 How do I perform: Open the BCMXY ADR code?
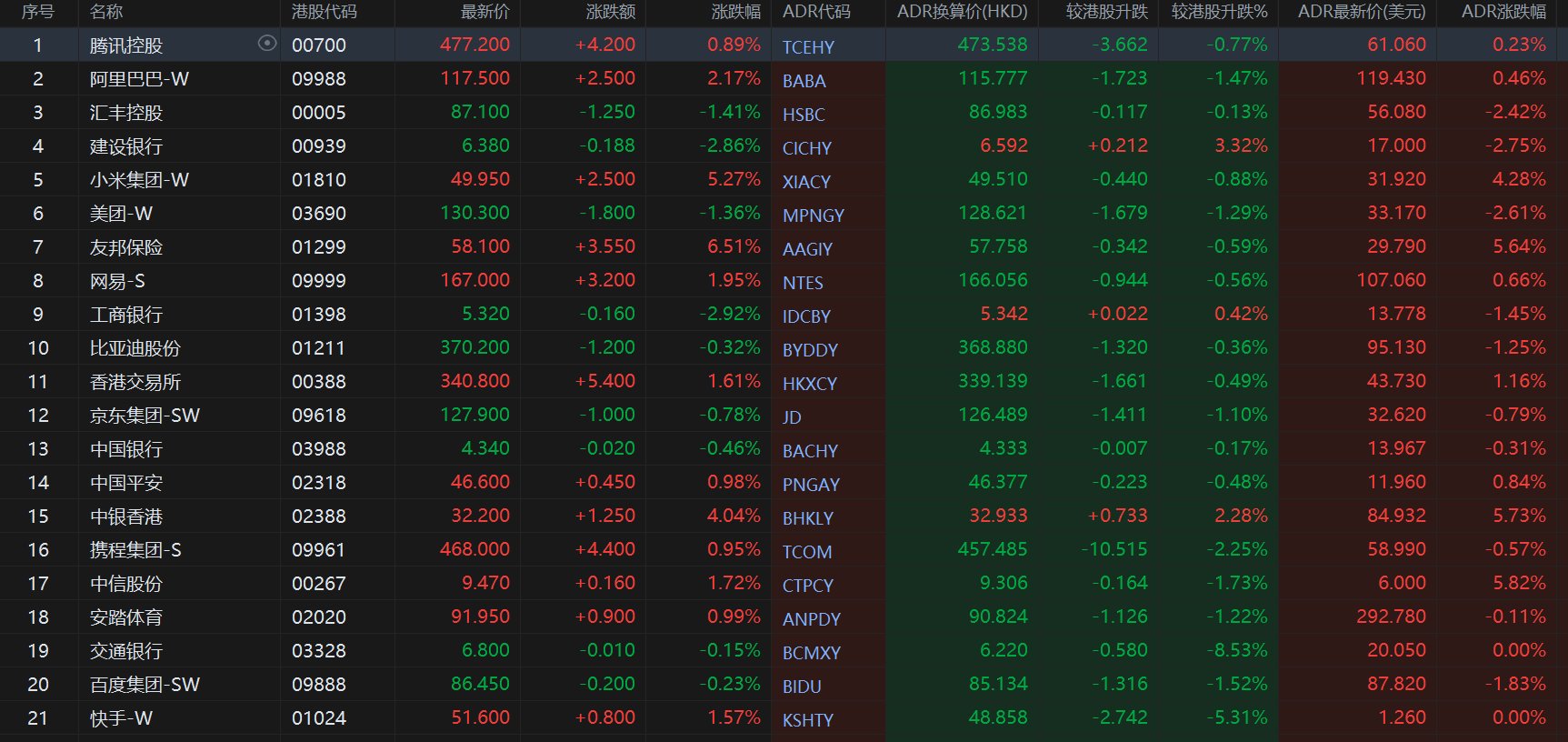tap(812, 653)
